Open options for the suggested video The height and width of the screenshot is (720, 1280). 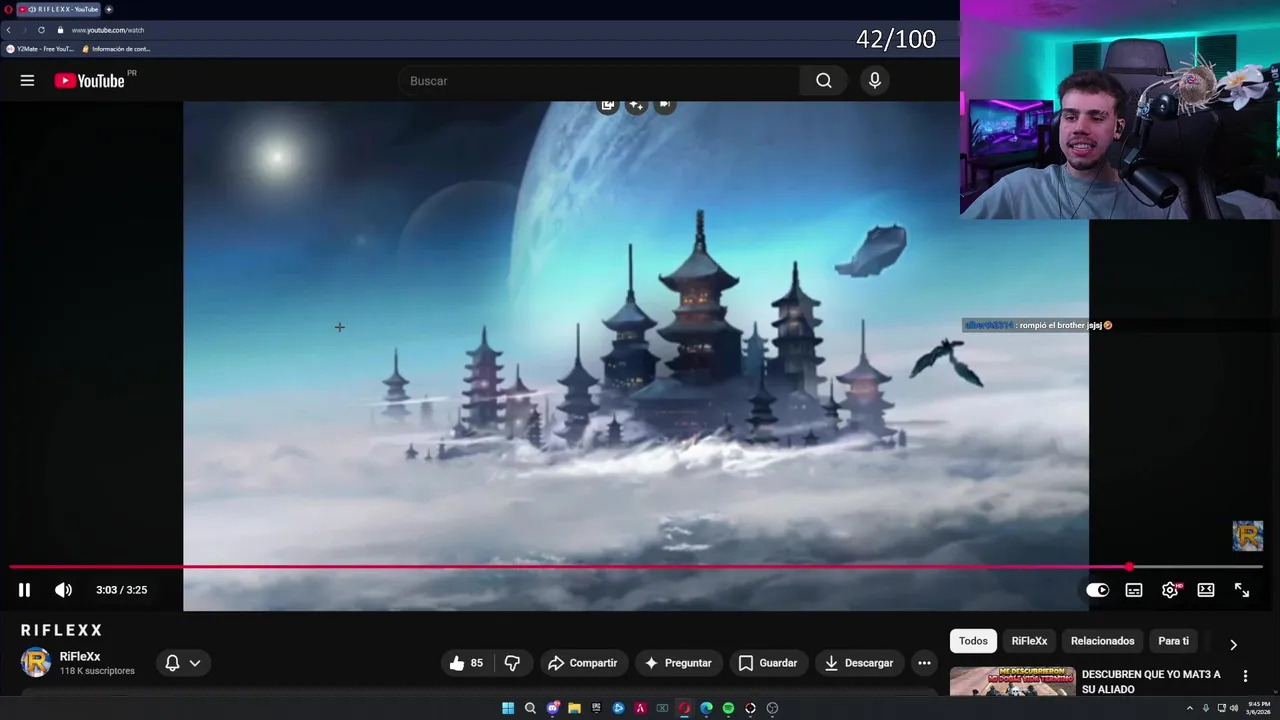coord(1245,676)
